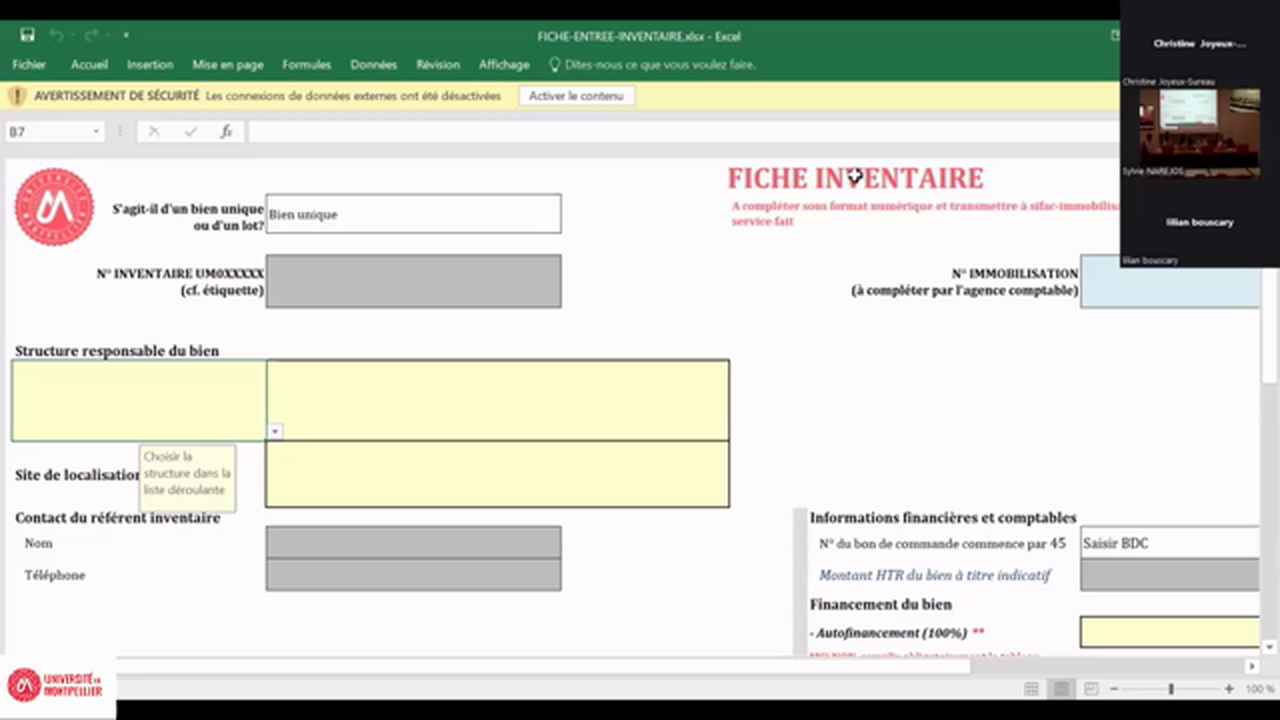Viewport: 1280px width, 720px height.
Task: Open Page Break Preview from status bar
Action: tap(1091, 688)
